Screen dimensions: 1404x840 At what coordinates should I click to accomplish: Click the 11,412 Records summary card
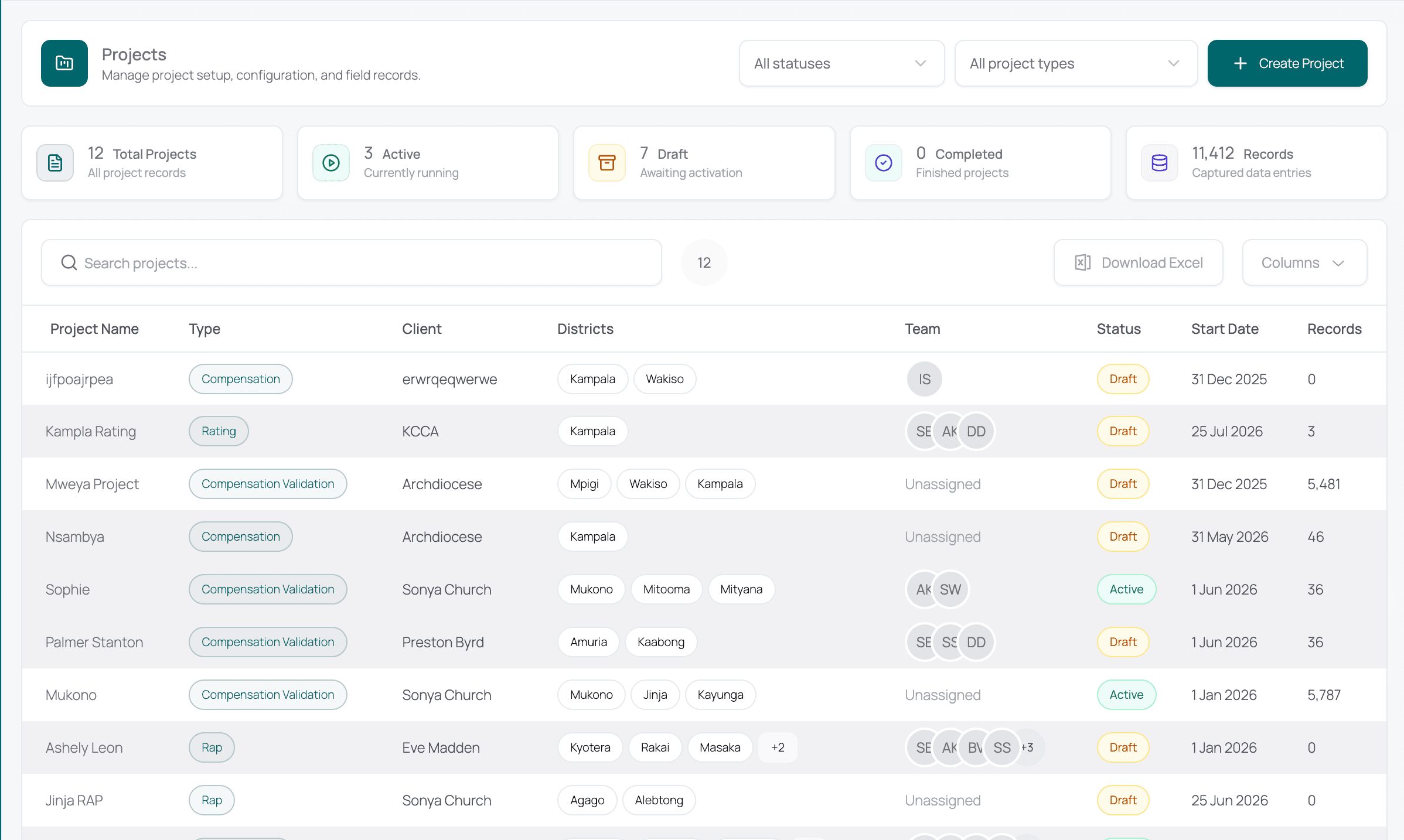pyautogui.click(x=1256, y=163)
